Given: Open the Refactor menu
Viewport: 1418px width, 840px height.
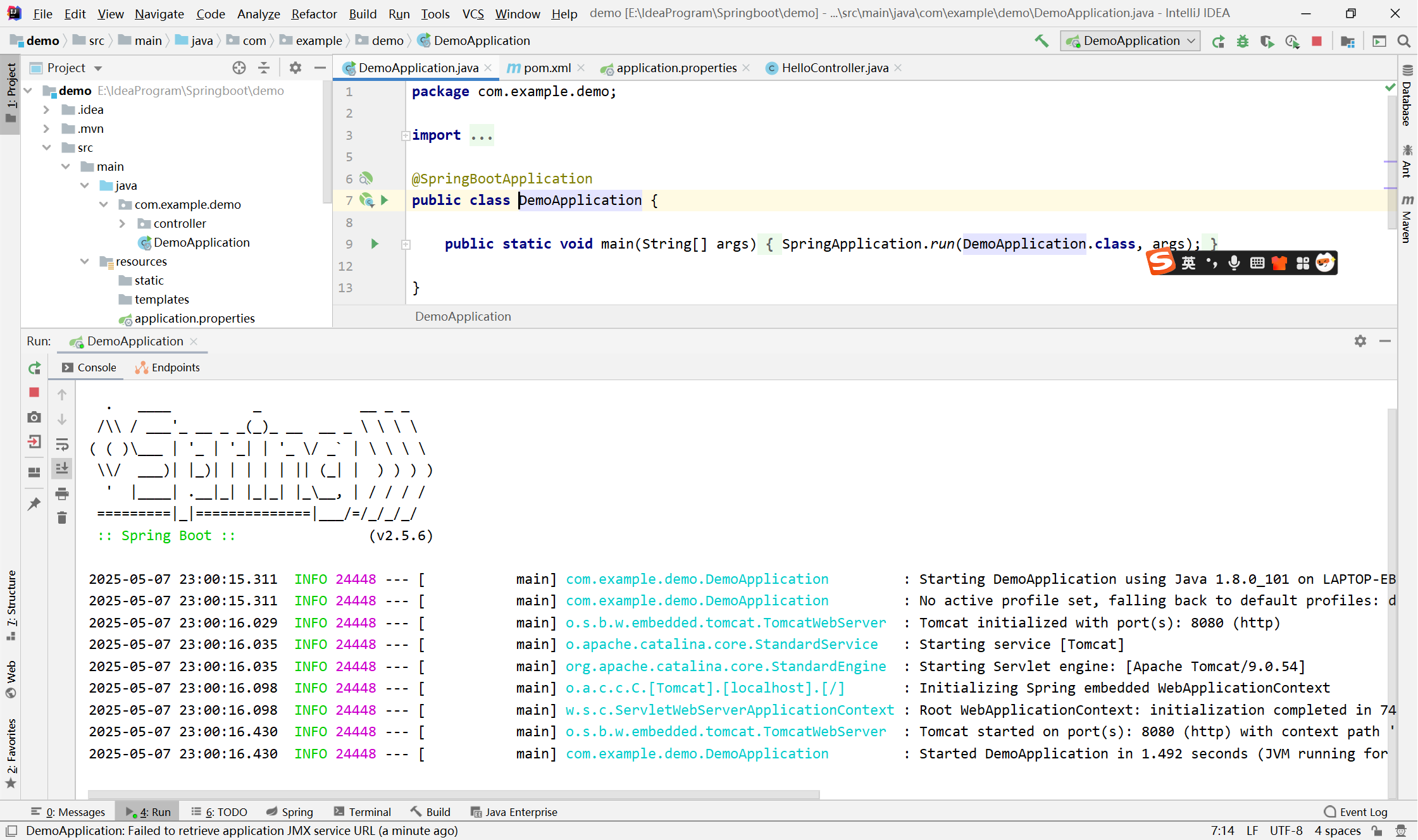Looking at the screenshot, I should pos(314,13).
